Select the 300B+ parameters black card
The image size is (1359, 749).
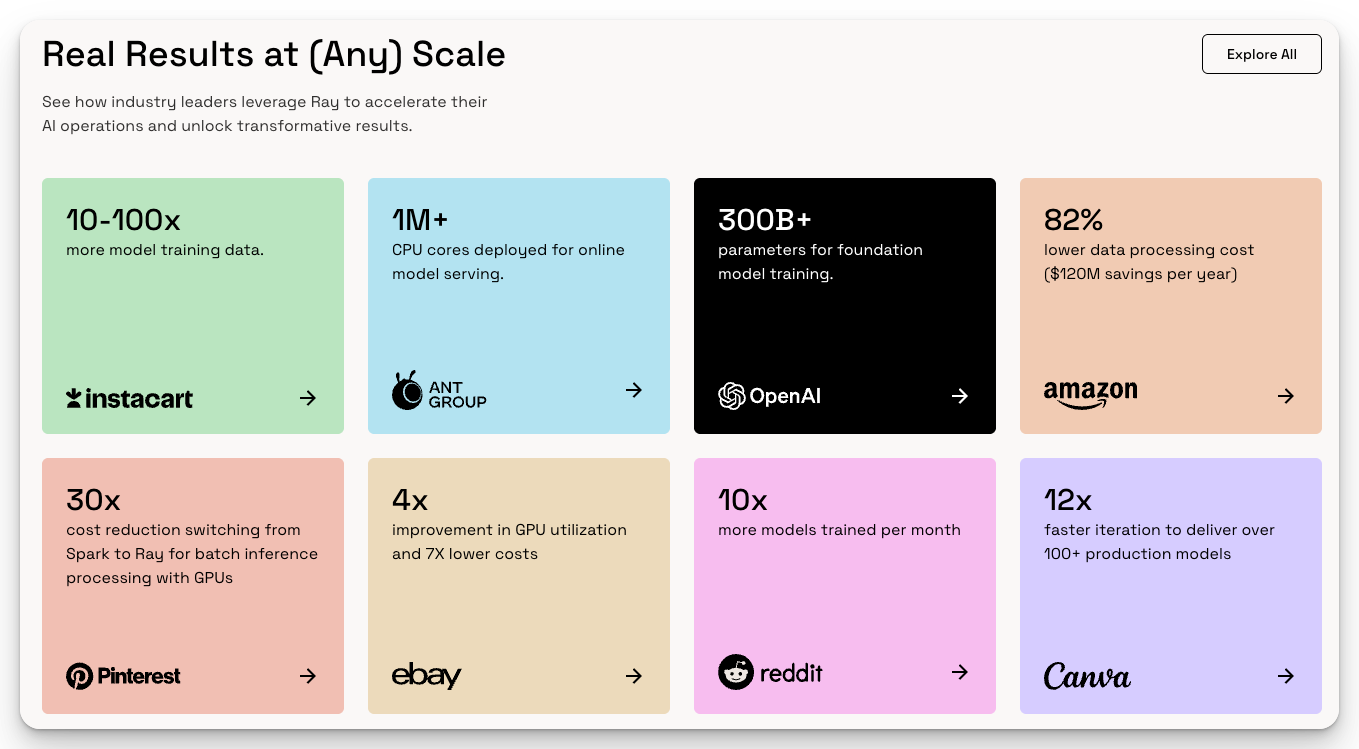(845, 306)
